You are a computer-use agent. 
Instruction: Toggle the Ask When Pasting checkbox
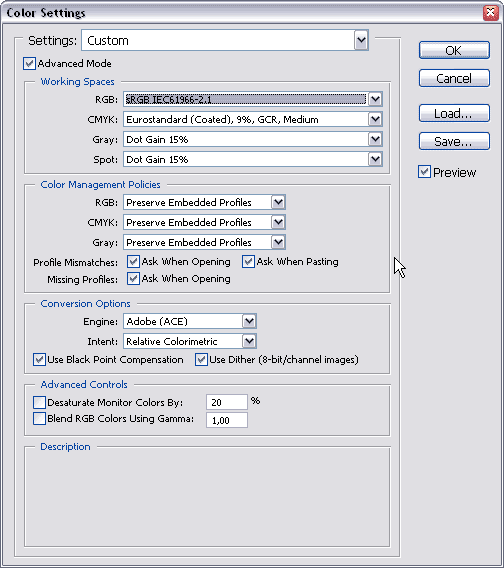[x=248, y=262]
